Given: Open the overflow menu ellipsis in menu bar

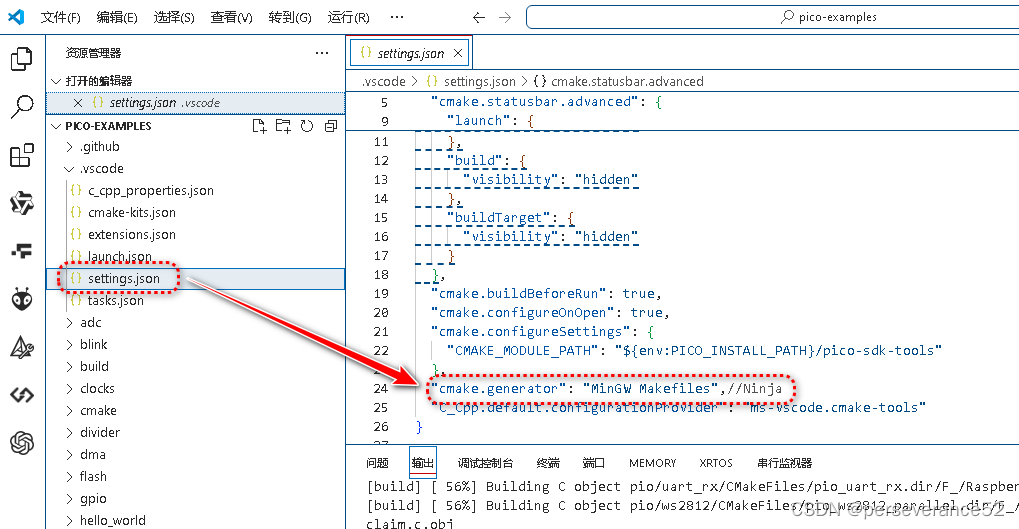Looking at the screenshot, I should point(397,18).
